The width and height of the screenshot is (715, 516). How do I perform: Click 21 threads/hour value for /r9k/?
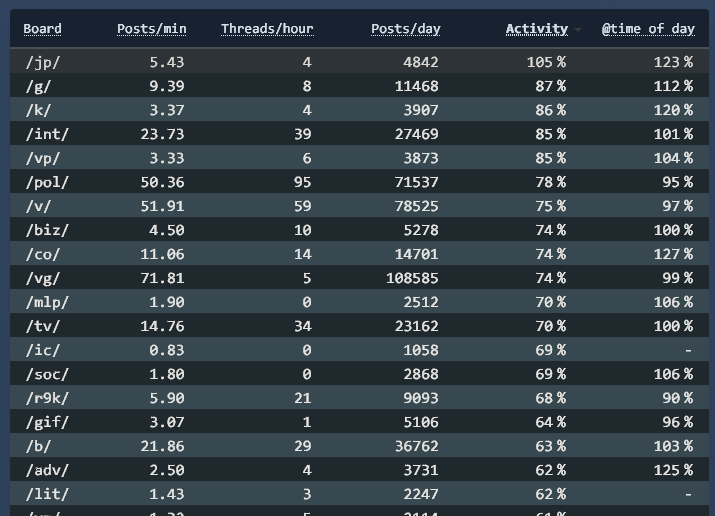pos(302,398)
